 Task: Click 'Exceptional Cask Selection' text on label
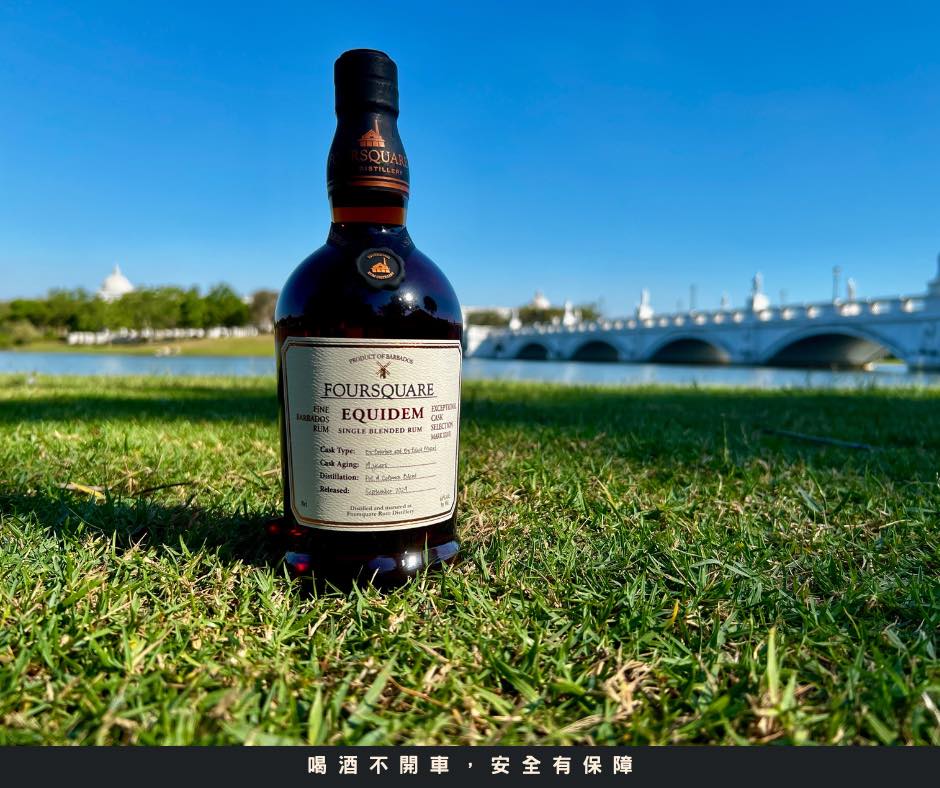(x=443, y=421)
